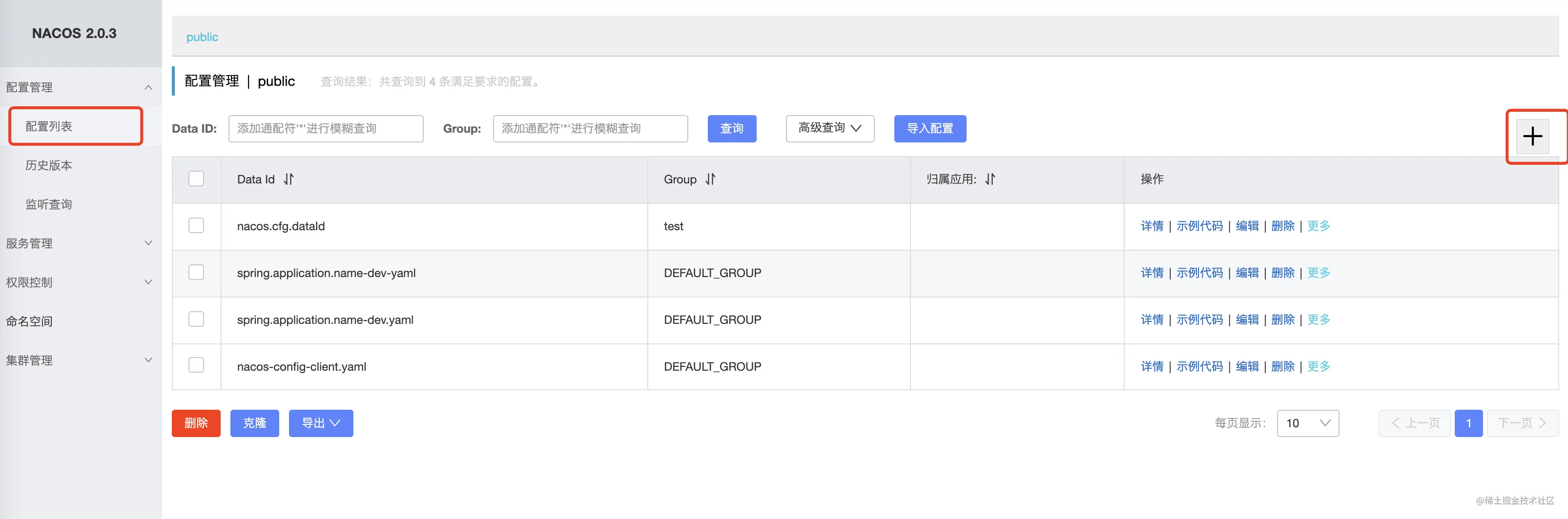The image size is (1568, 519).
Task: Click 删除 link for spring.application.name-dev-yaml
Action: click(1282, 273)
